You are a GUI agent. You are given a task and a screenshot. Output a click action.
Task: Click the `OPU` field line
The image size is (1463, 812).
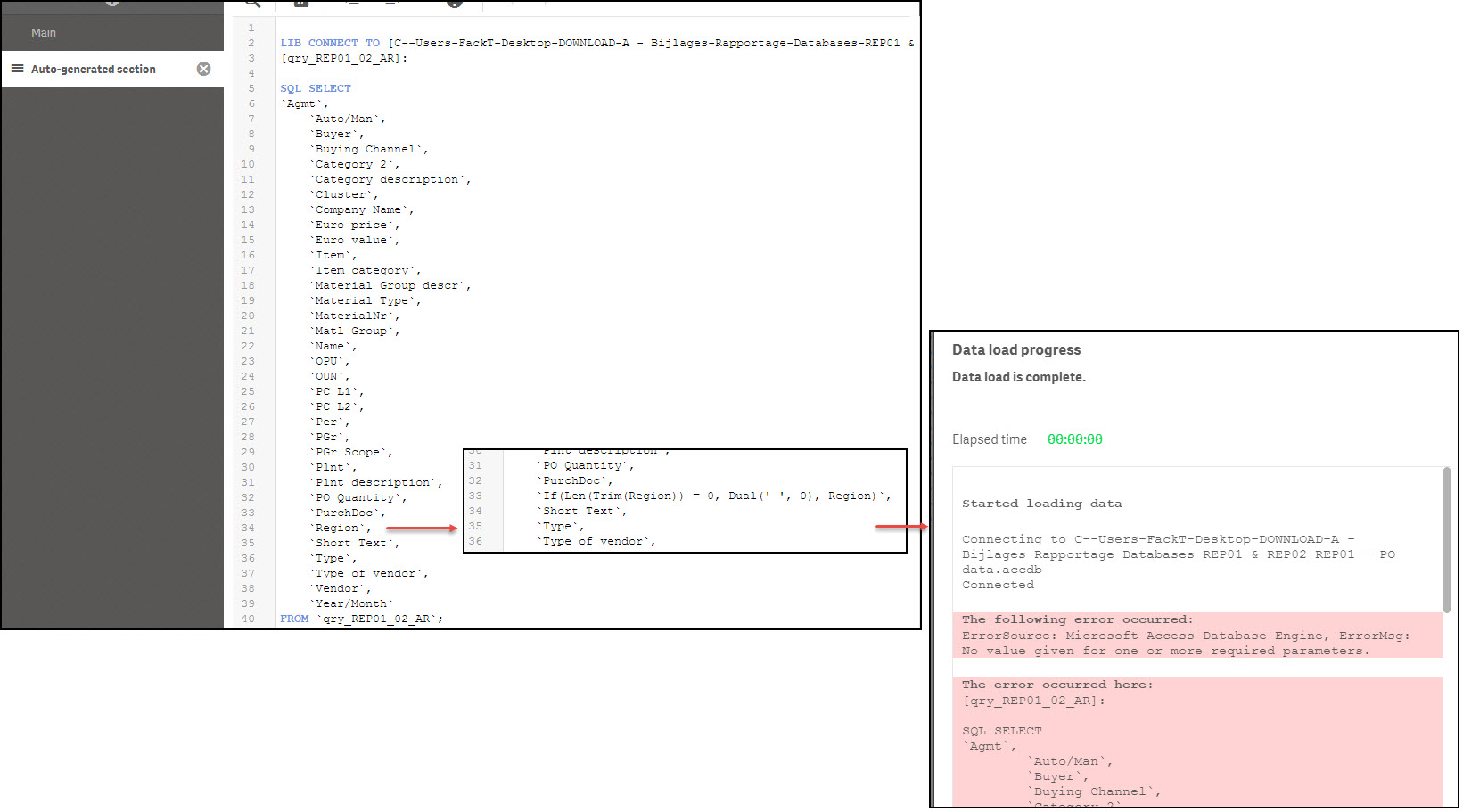coord(330,361)
